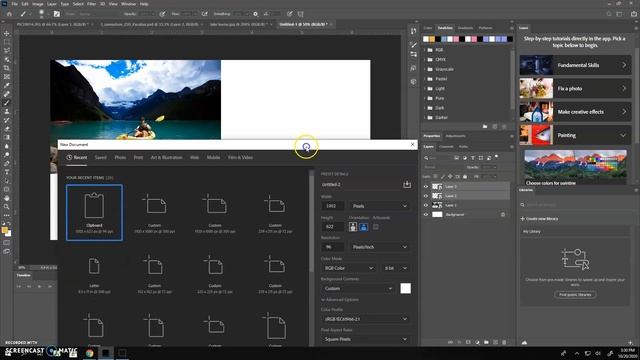Viewport: 640px width, 360px height.
Task: Collapse the Painting tutorials section
Action: [x=623, y=135]
